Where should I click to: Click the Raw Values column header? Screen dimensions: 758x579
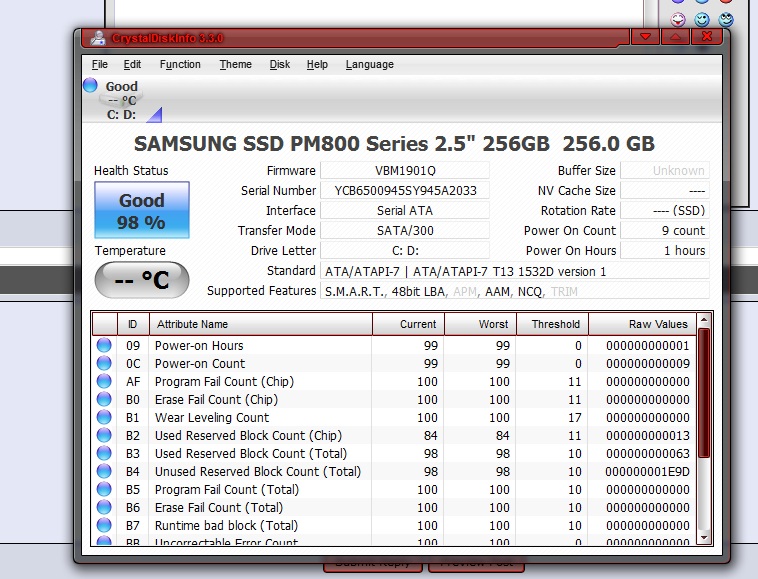(x=642, y=324)
